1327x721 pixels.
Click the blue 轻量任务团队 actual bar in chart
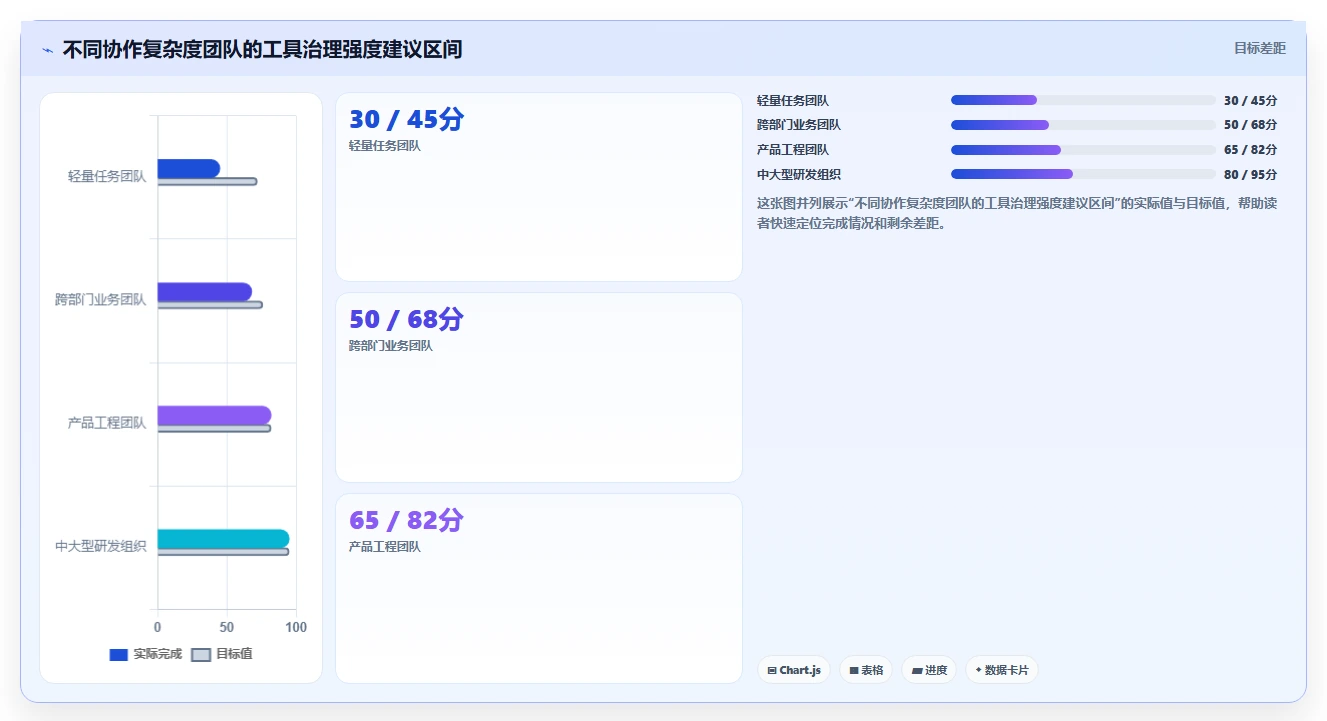188,168
